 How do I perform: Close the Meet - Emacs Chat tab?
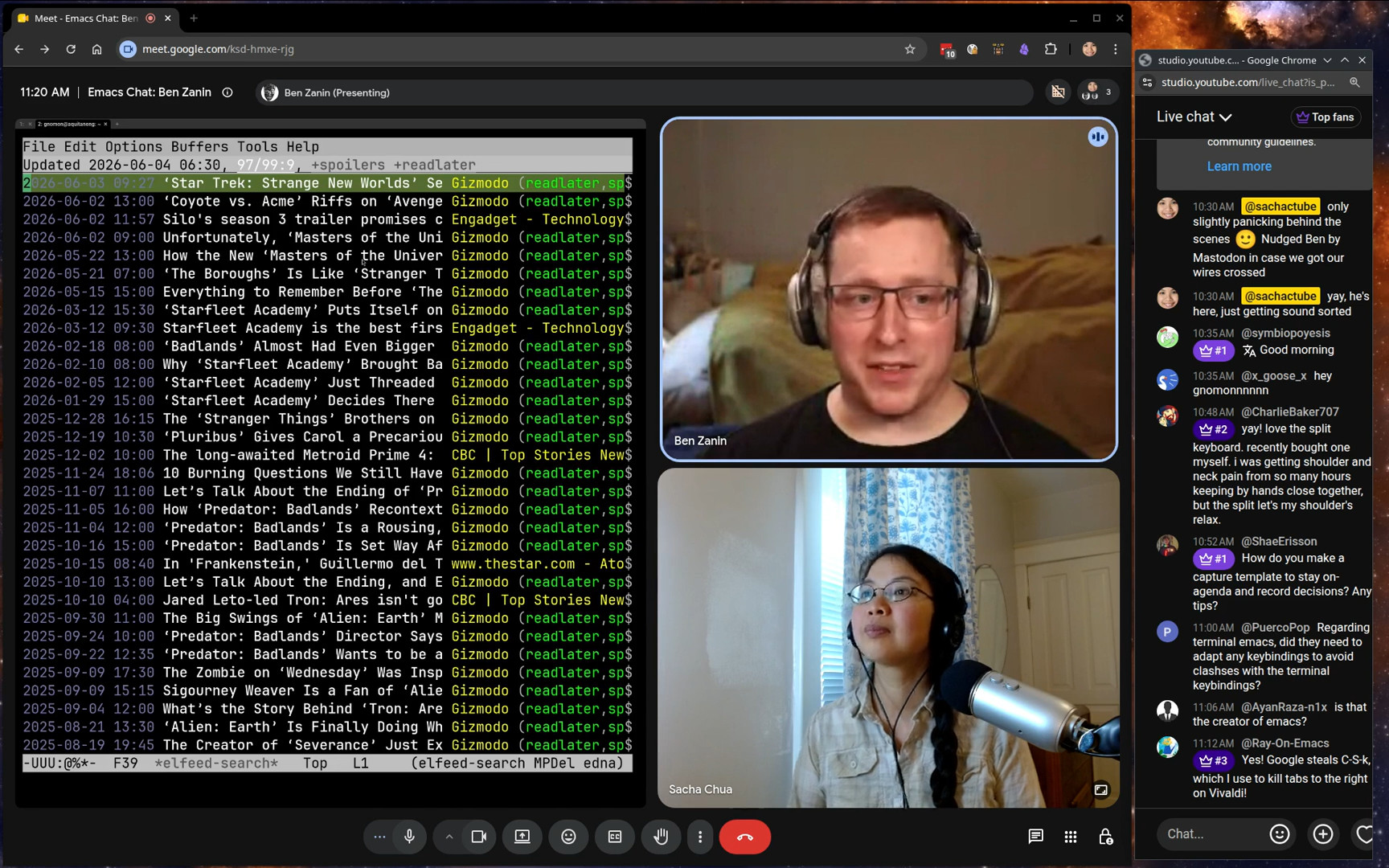coord(167,18)
